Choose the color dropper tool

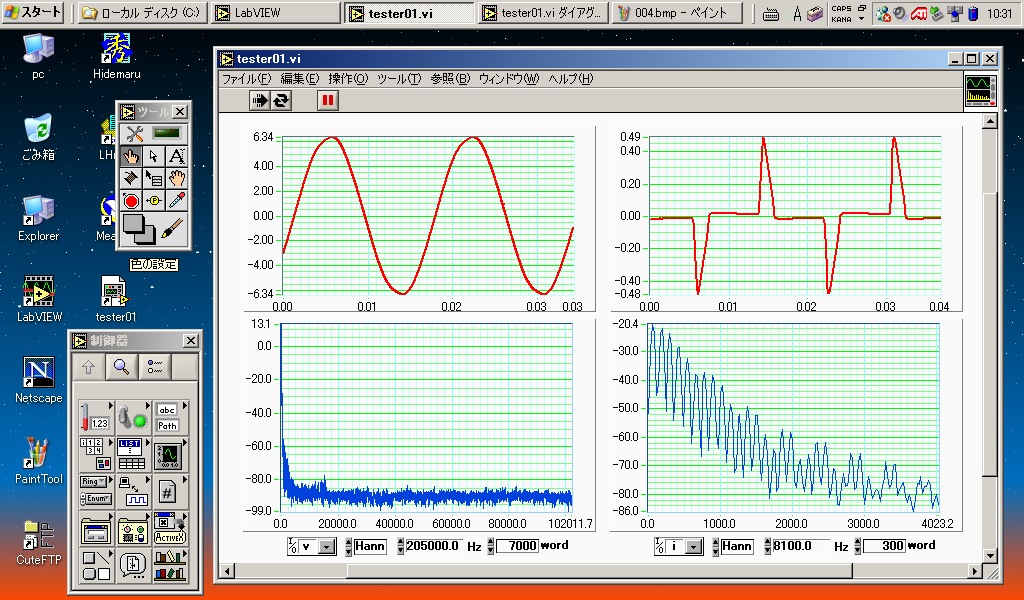tap(177, 200)
